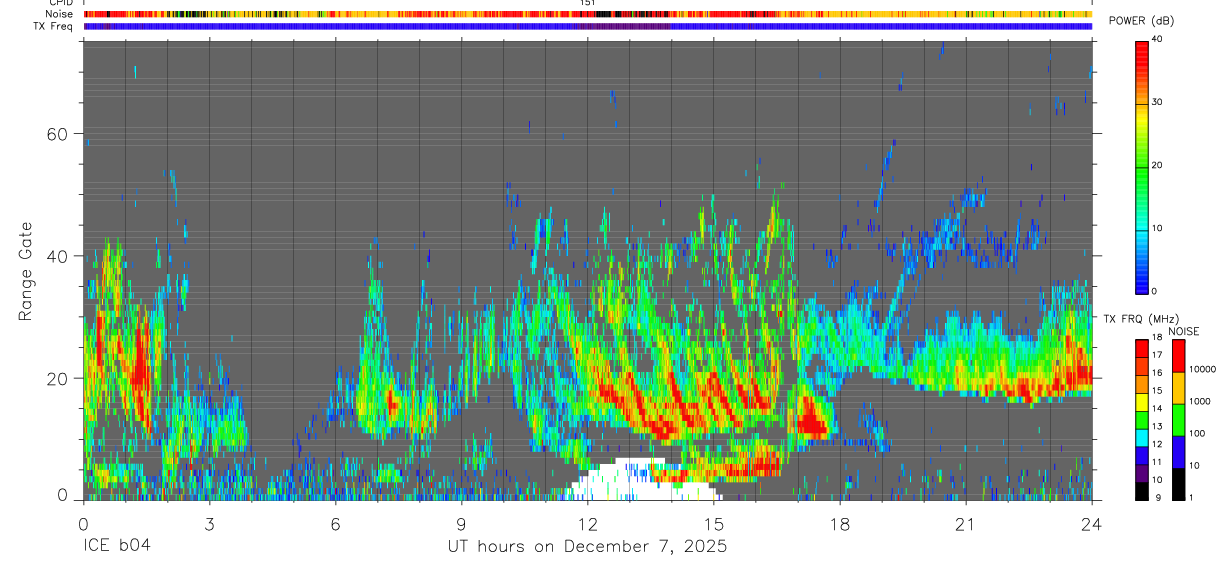Image resolution: width=1228 pixels, height=567 pixels.
Task: Click the 'UT hours on December 7, 2025' label
Action: tap(587, 547)
